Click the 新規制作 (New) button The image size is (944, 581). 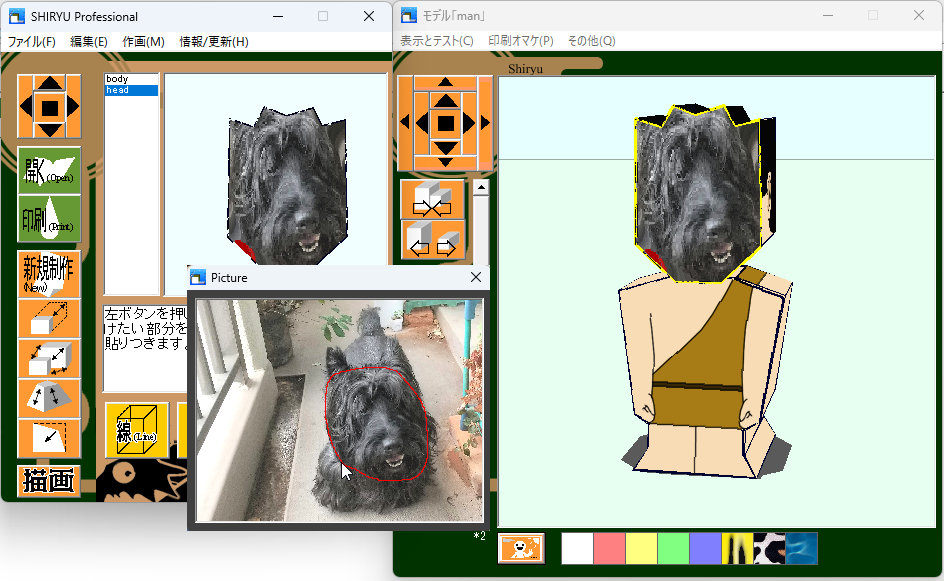[49, 273]
